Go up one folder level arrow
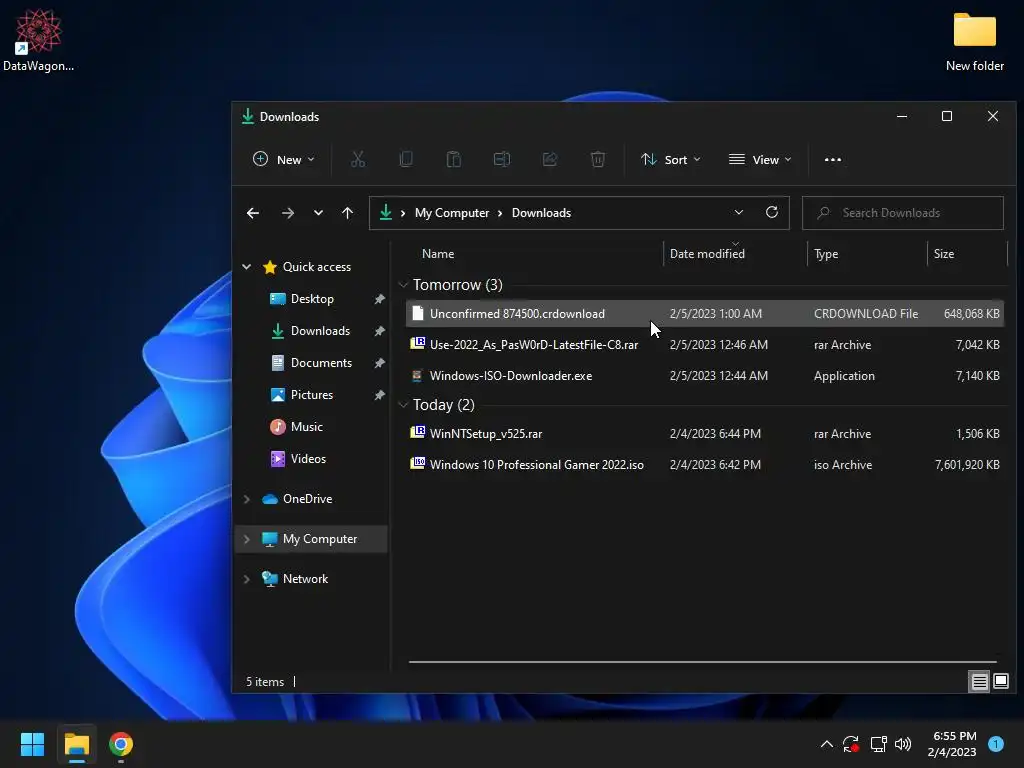 [347, 213]
